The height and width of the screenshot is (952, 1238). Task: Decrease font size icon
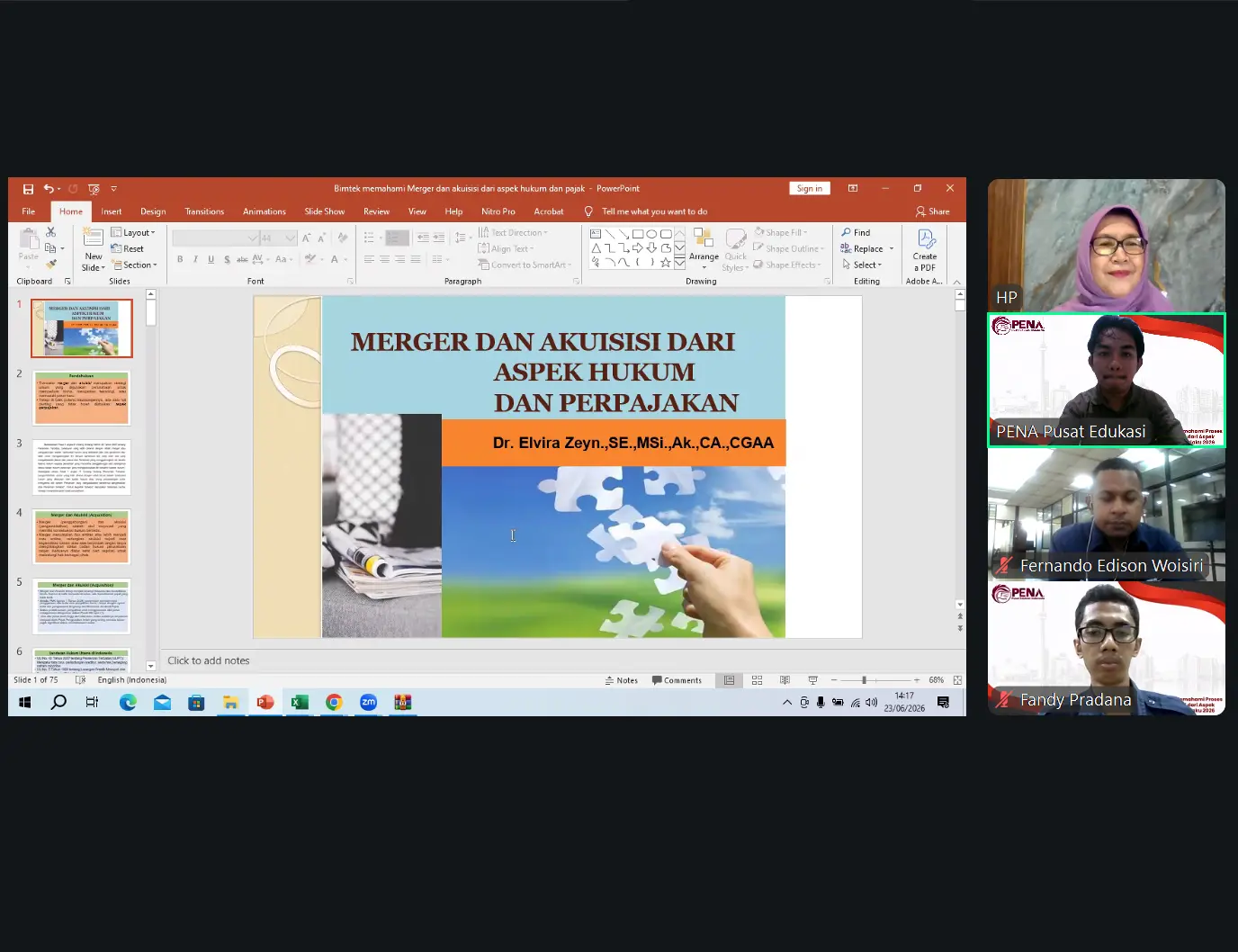322,238
